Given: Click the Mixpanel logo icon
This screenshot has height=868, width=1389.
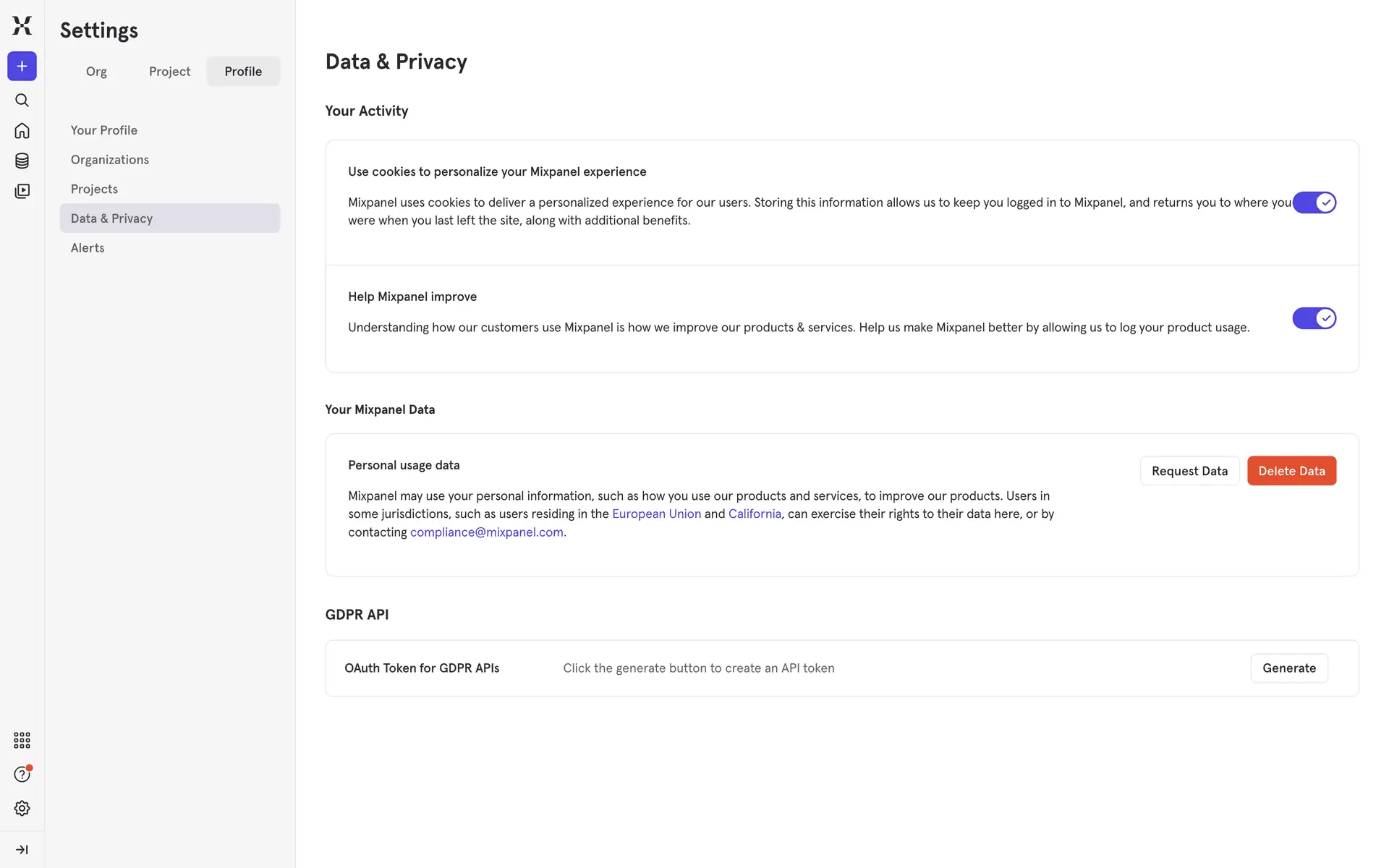Looking at the screenshot, I should 22,25.
